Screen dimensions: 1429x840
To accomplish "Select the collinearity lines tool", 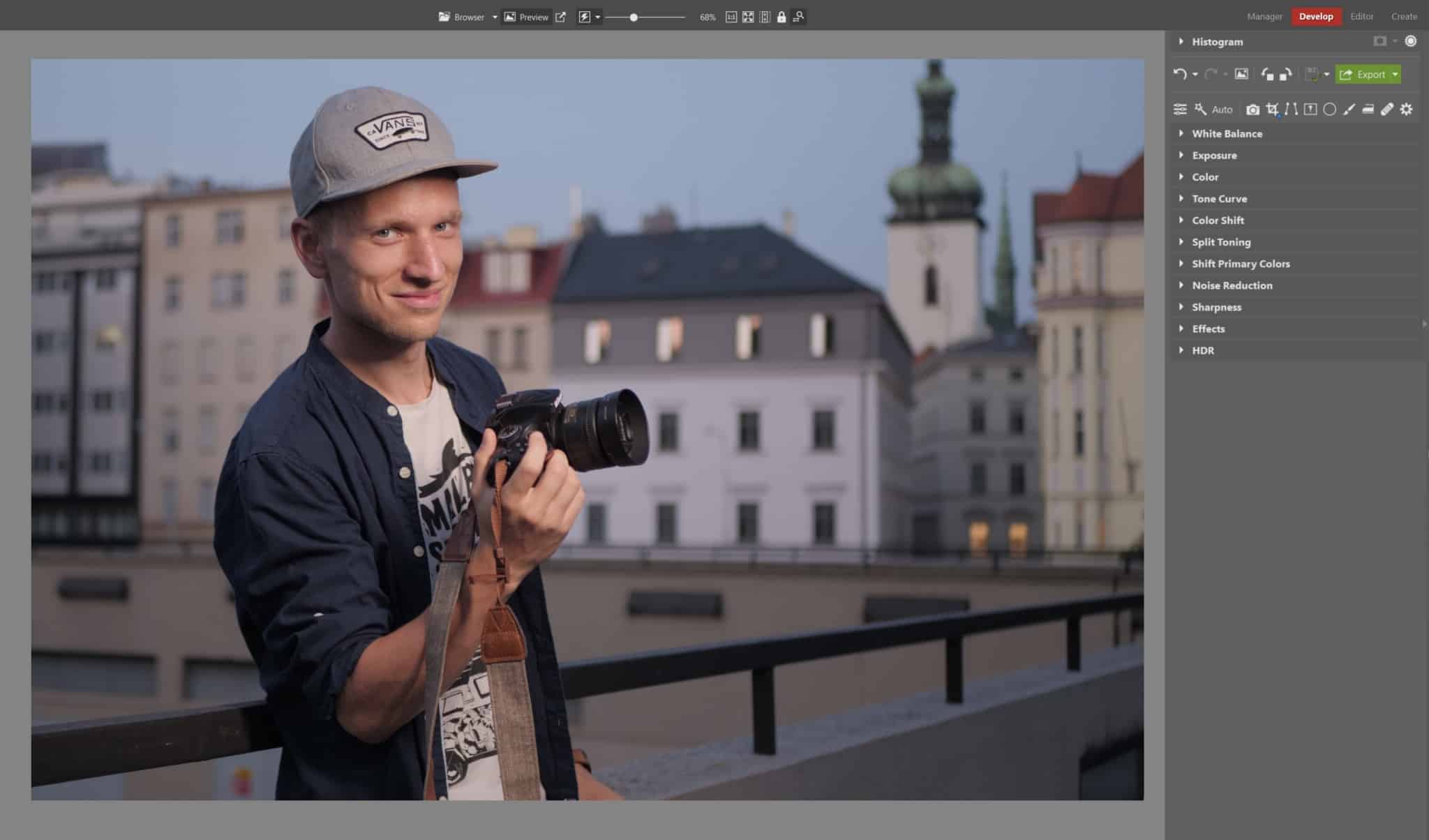I will [1292, 109].
